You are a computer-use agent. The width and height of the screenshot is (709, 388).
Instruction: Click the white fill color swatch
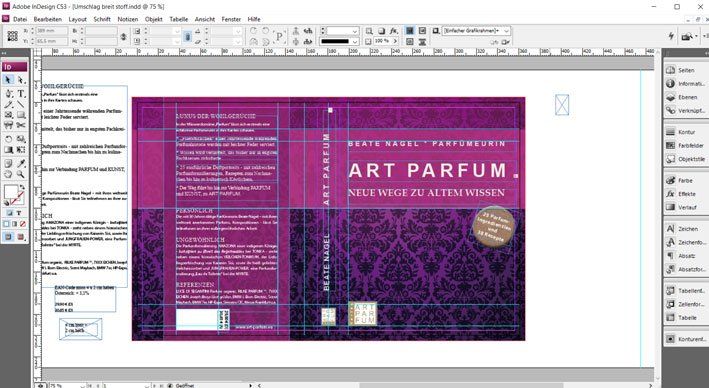click(10, 192)
